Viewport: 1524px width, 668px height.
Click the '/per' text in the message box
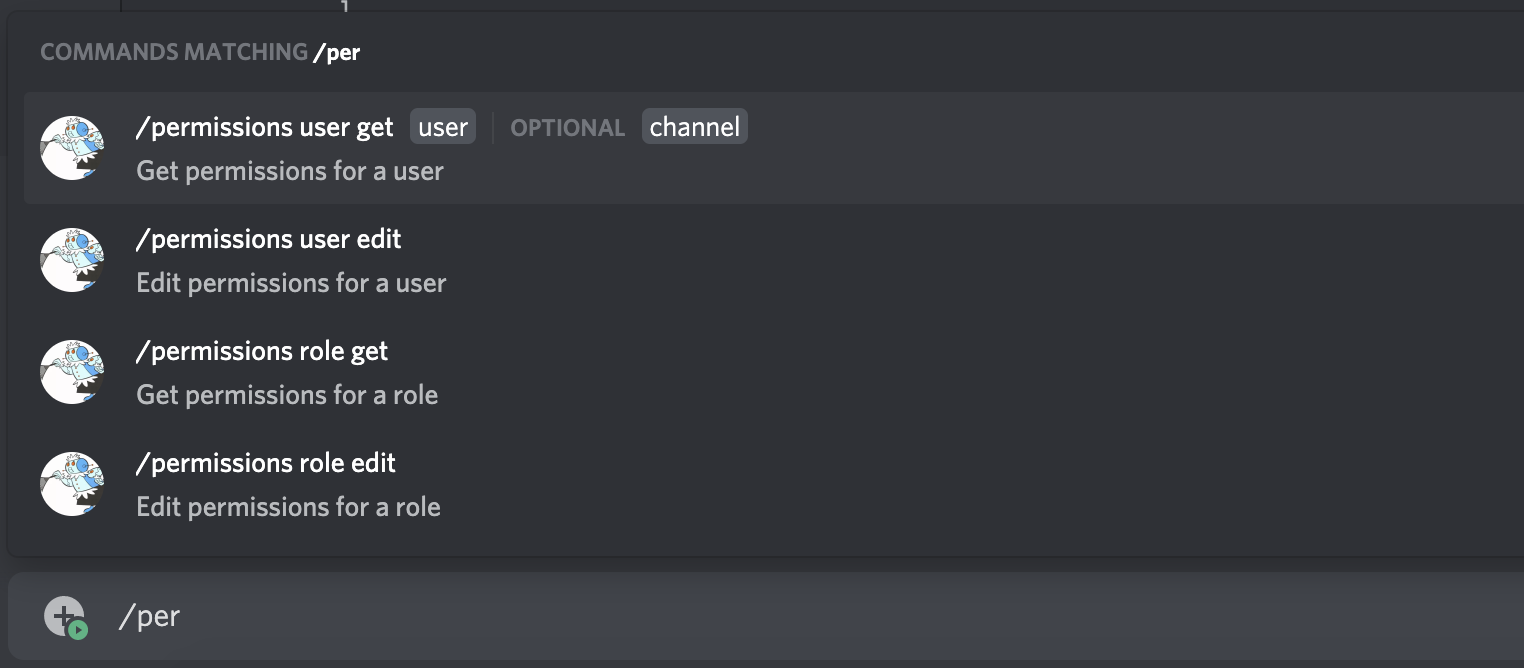click(x=149, y=616)
